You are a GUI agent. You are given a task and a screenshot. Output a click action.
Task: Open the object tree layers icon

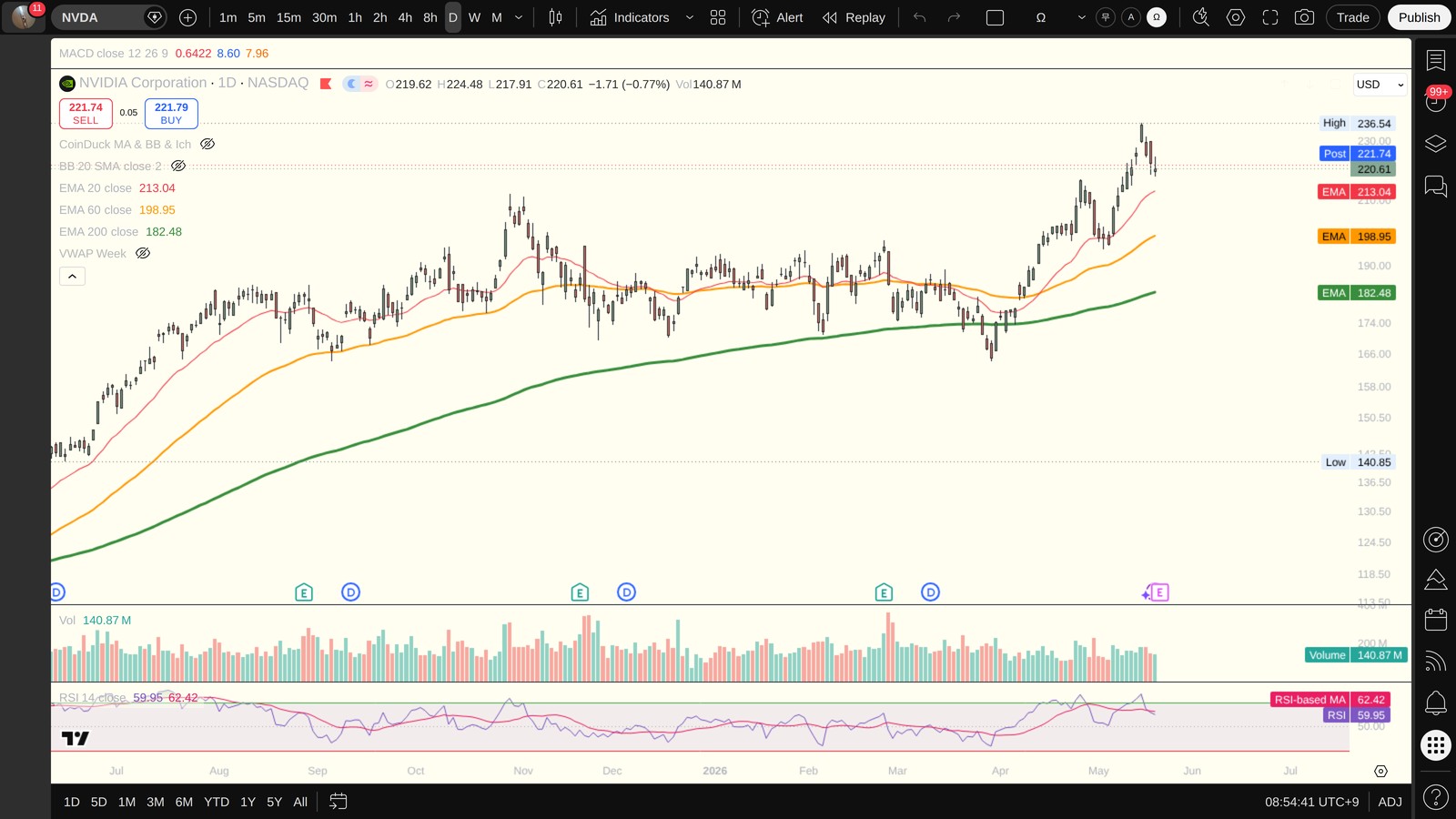1436,144
